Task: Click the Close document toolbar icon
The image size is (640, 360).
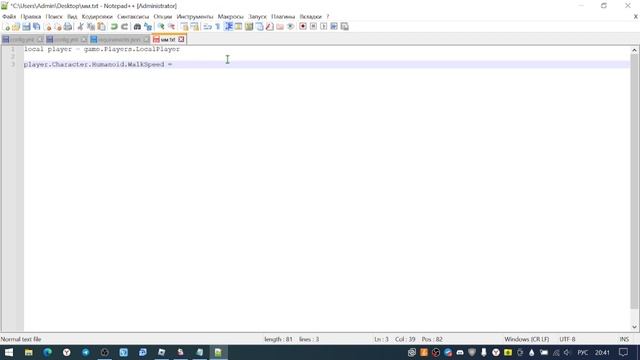Action: click(x=48, y=27)
